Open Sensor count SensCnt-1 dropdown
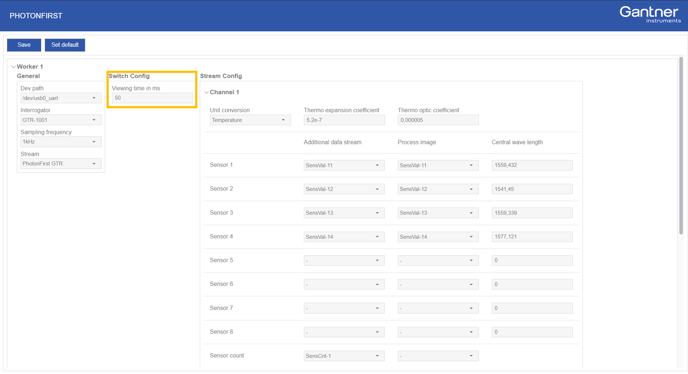The image size is (688, 374). click(344, 356)
